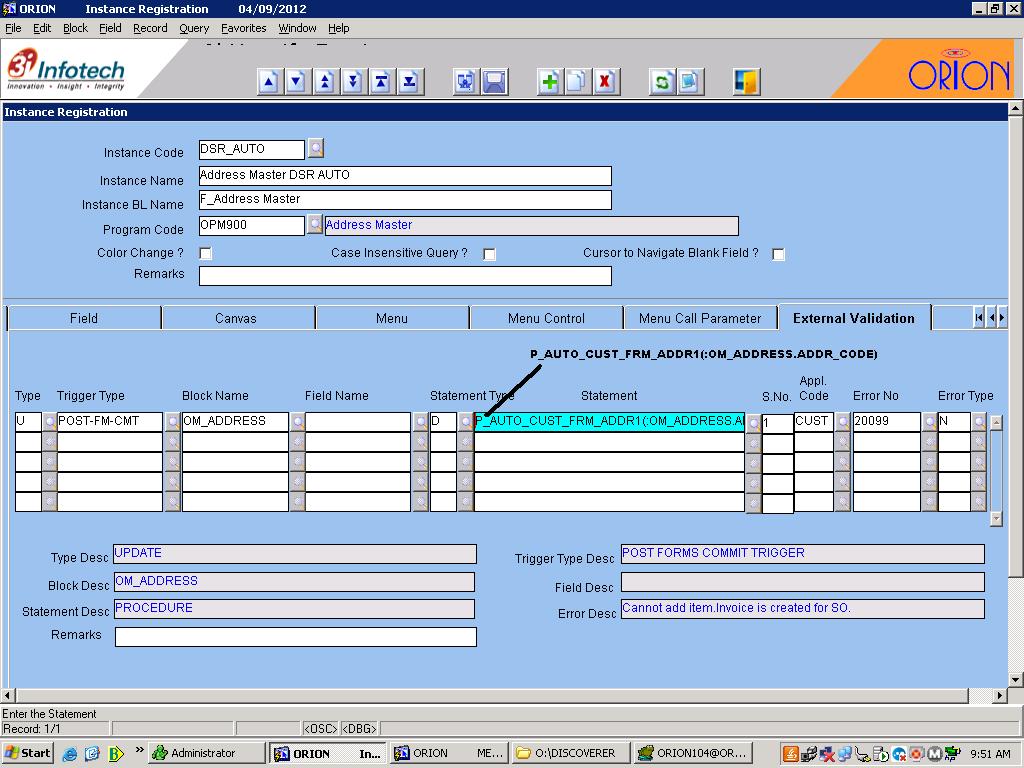The width and height of the screenshot is (1024, 768).
Task: Click the next record down-arrow toolbar icon
Action: (297, 82)
